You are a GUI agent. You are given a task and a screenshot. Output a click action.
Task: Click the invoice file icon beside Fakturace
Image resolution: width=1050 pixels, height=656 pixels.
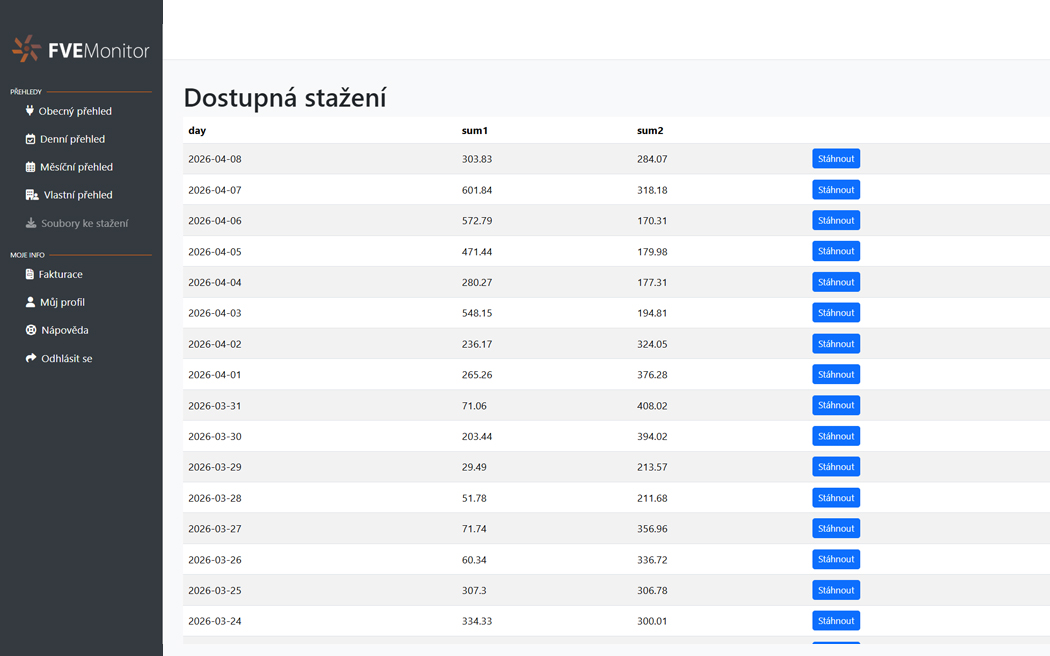pyautogui.click(x=30, y=274)
